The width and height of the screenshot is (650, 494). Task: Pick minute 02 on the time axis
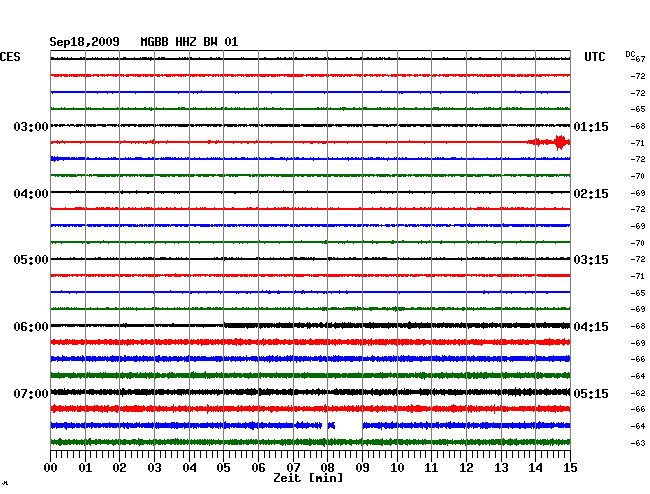119,467
